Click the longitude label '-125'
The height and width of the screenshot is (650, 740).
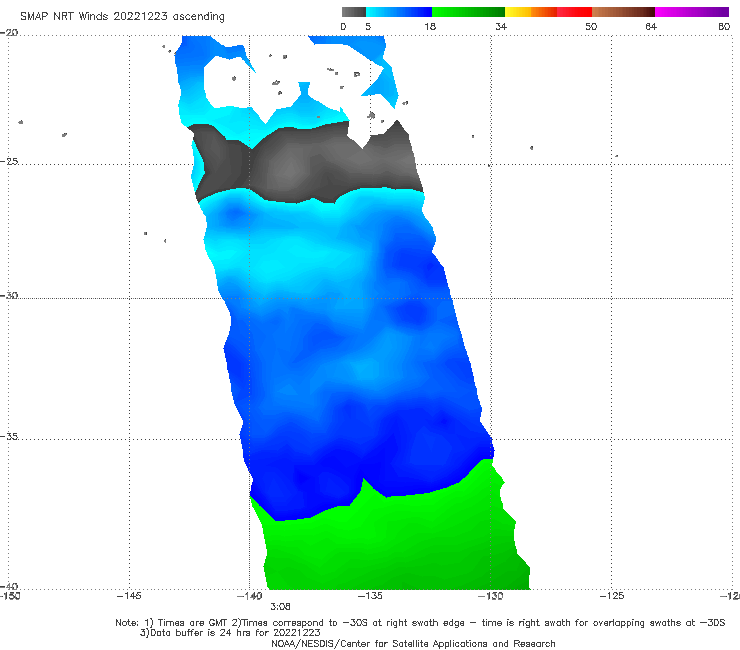[x=612, y=596]
